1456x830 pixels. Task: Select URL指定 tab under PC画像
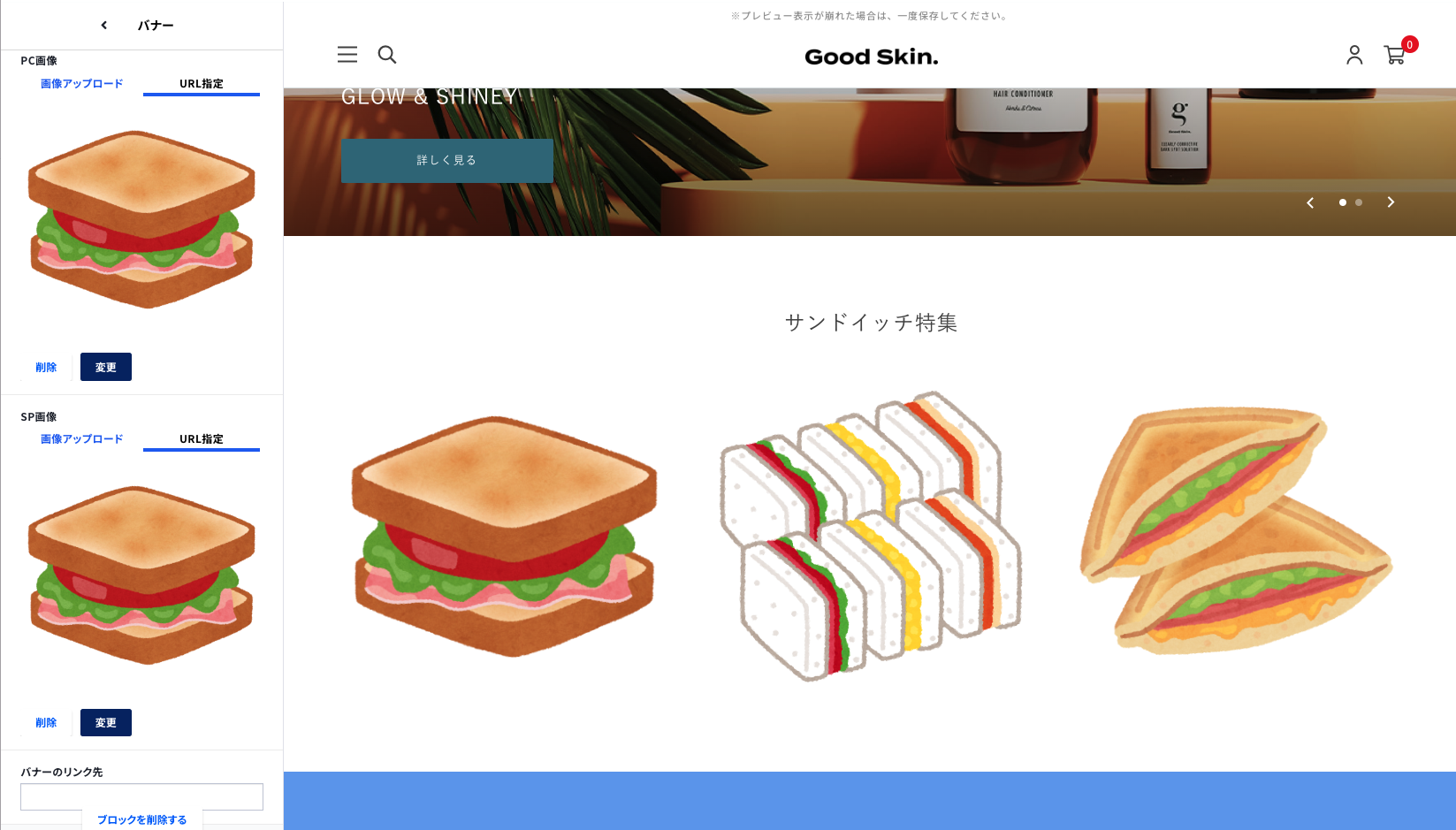point(202,84)
